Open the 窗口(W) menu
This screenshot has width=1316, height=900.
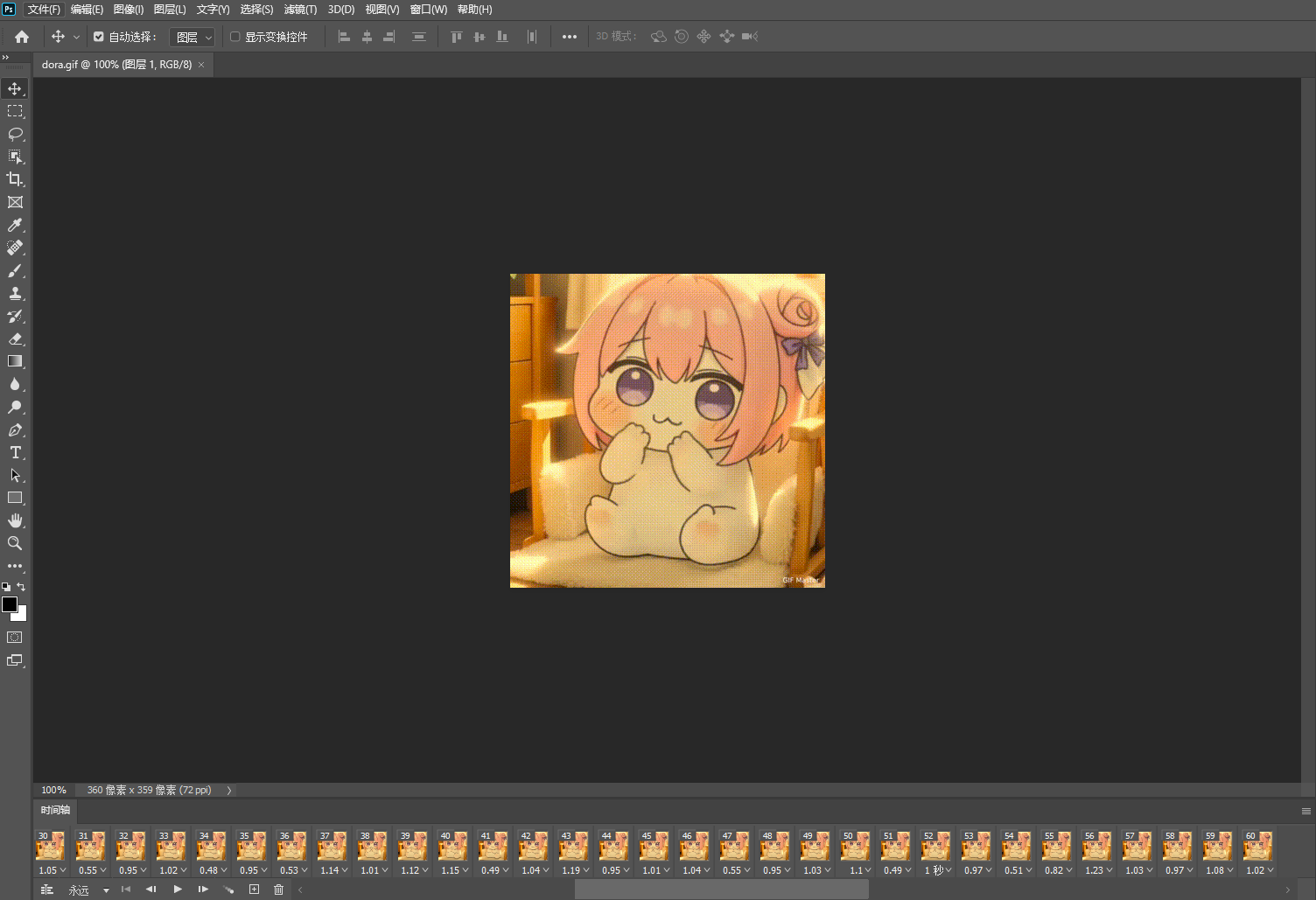point(429,10)
